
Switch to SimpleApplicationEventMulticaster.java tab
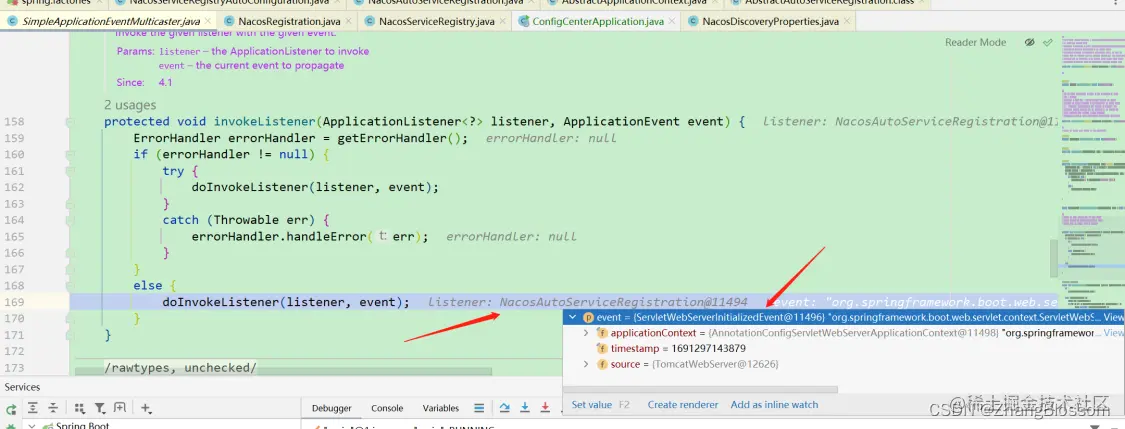(x=110, y=22)
